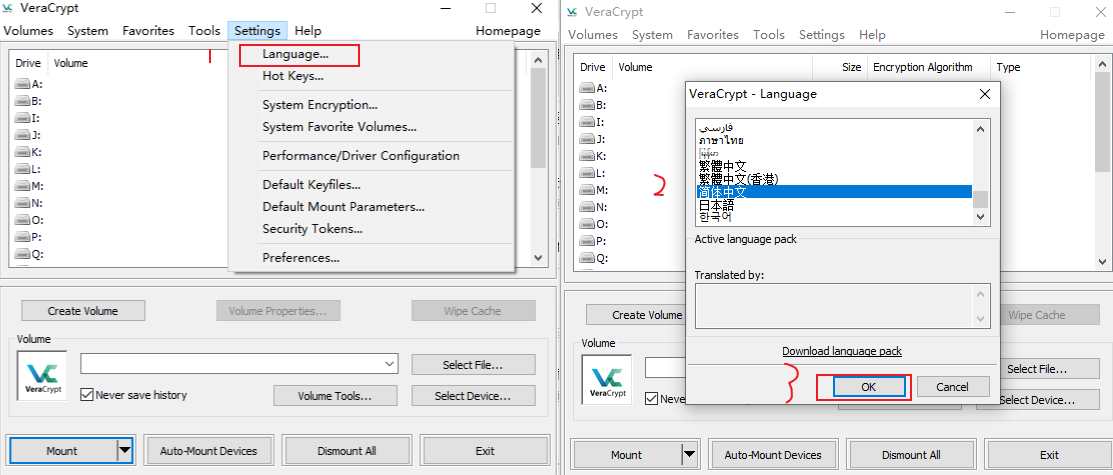Click drive N: icon in right window

tap(588, 207)
